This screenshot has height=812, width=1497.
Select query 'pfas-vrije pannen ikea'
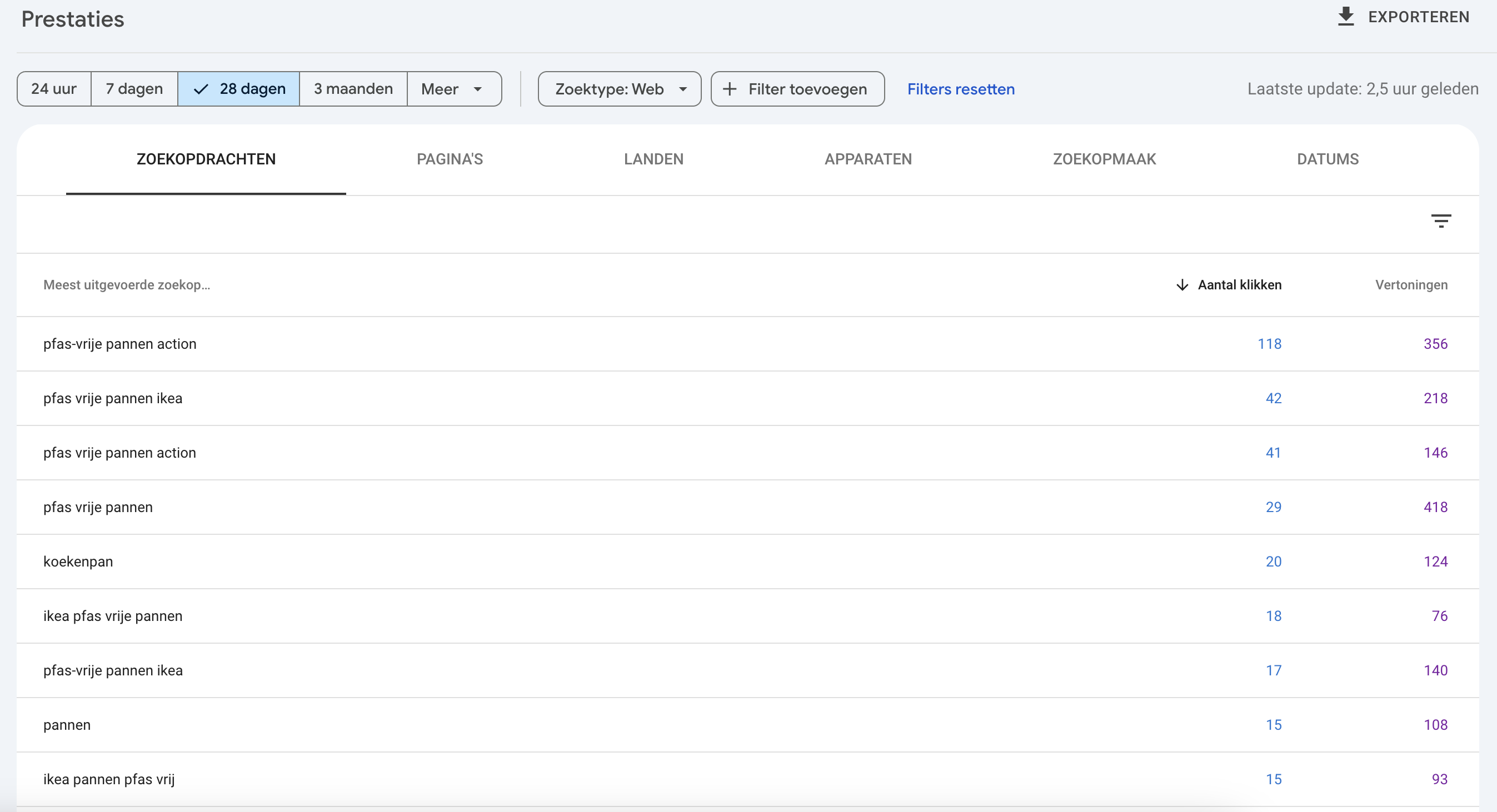(x=113, y=671)
